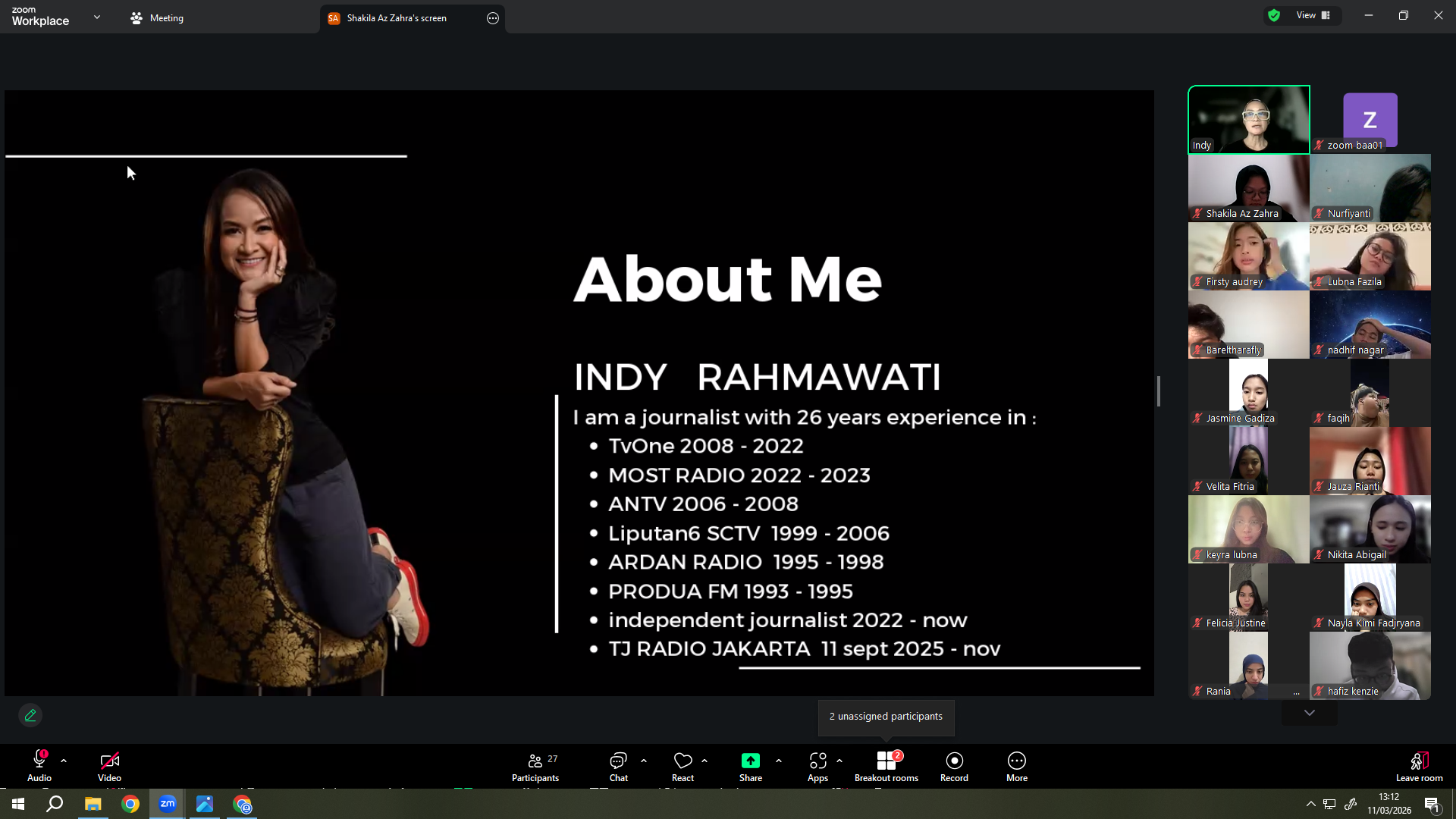
Task: Select hafiz kenzie's video thumbnail
Action: pyautogui.click(x=1370, y=666)
